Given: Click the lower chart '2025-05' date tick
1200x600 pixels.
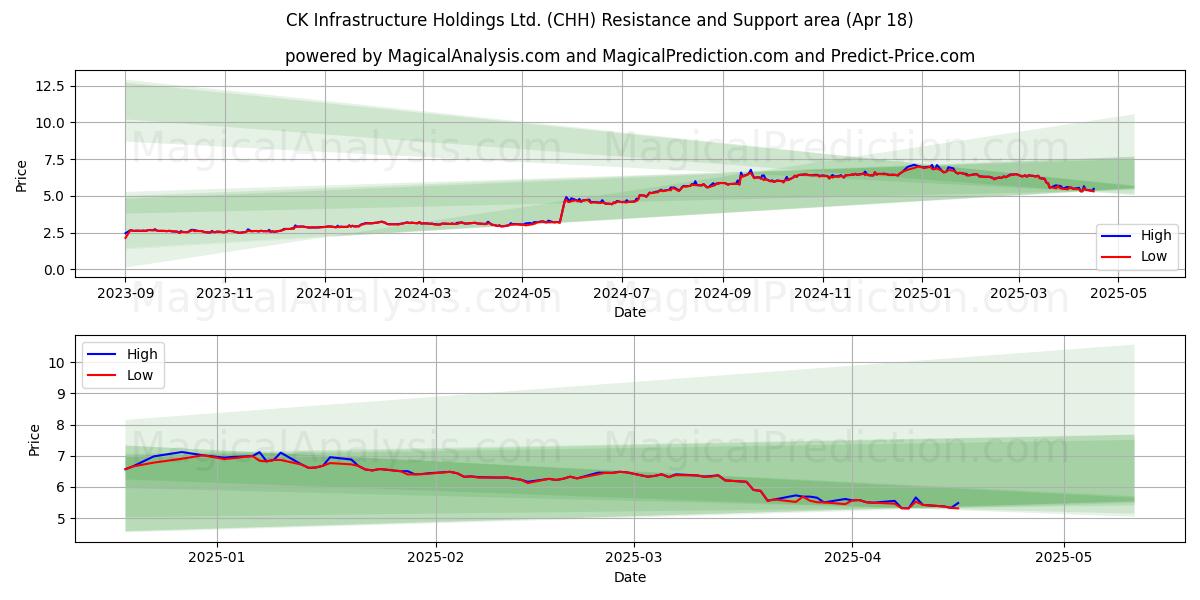Looking at the screenshot, I should tap(1064, 558).
